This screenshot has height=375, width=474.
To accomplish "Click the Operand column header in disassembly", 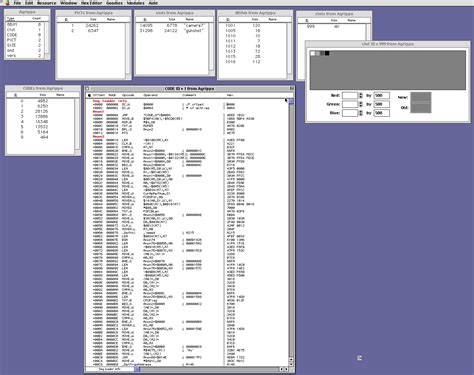I will (x=150, y=95).
